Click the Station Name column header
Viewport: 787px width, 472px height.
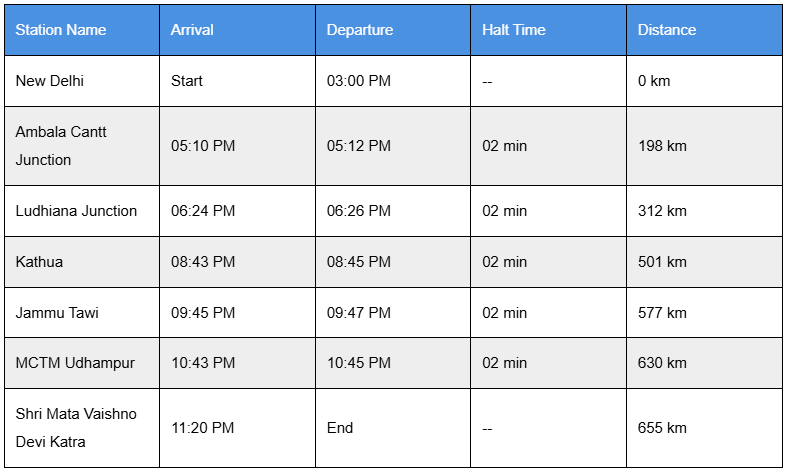[61, 30]
